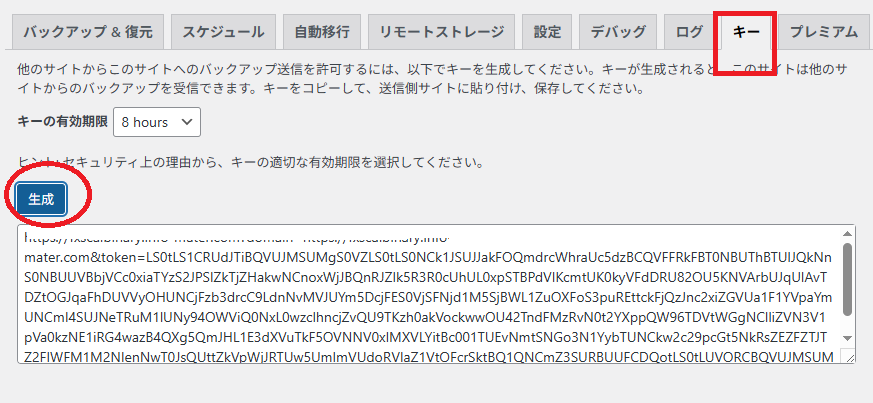This screenshot has width=873, height=403.
Task: Click the ヒント security hint text
Action: click(250, 161)
